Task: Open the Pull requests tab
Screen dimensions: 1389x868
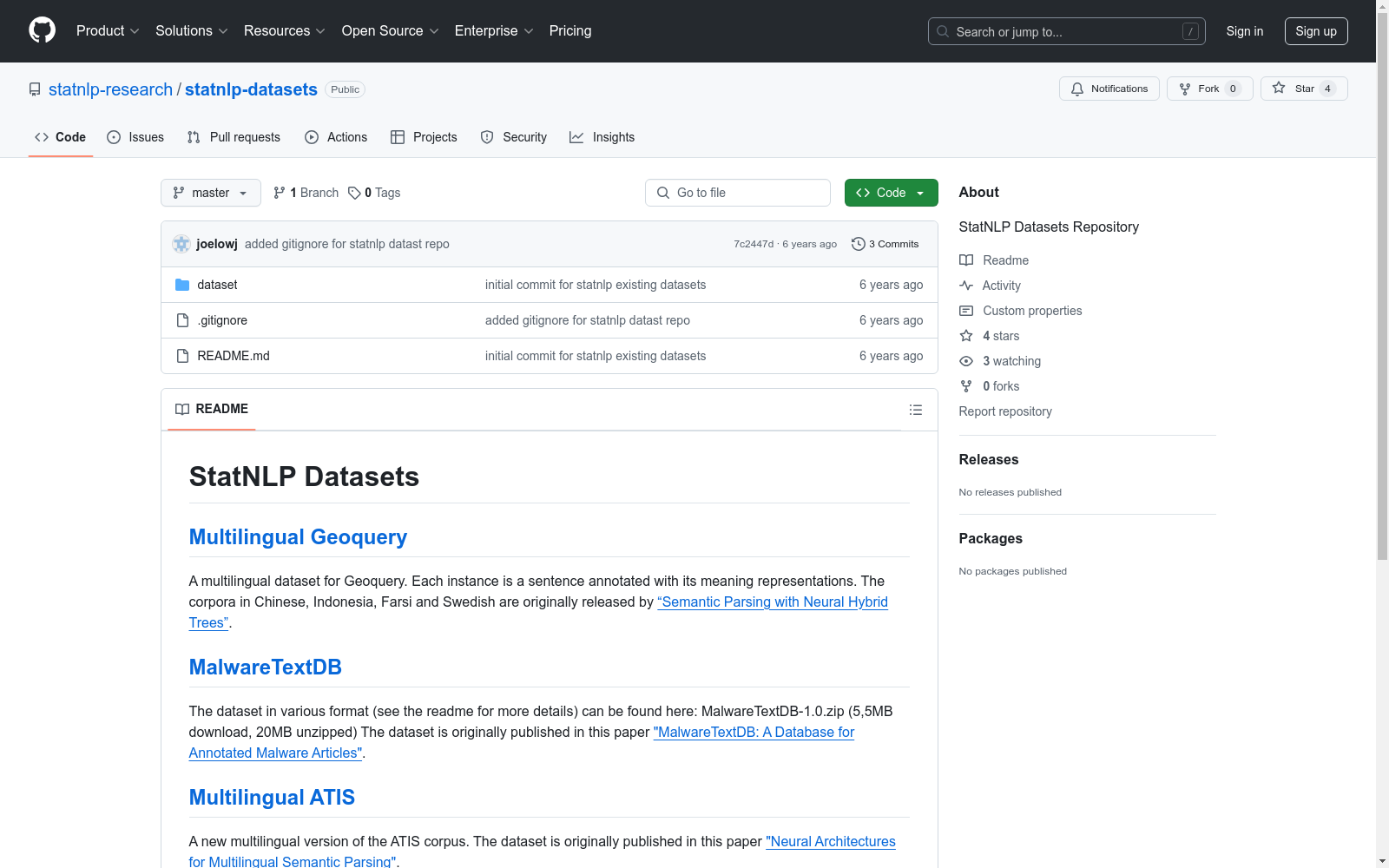Action: [234, 137]
